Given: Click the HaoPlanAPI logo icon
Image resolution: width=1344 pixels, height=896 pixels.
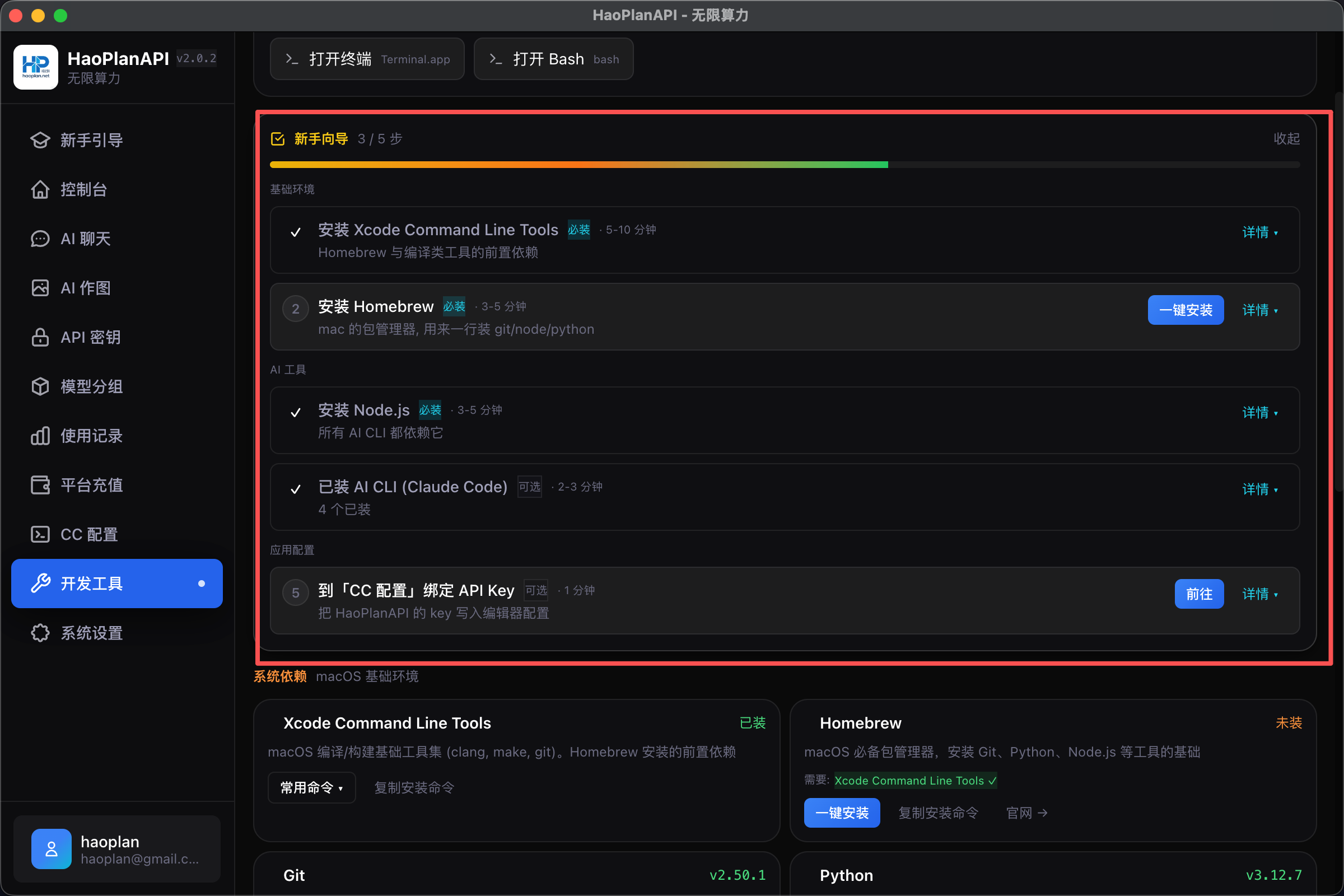Looking at the screenshot, I should [x=35, y=67].
